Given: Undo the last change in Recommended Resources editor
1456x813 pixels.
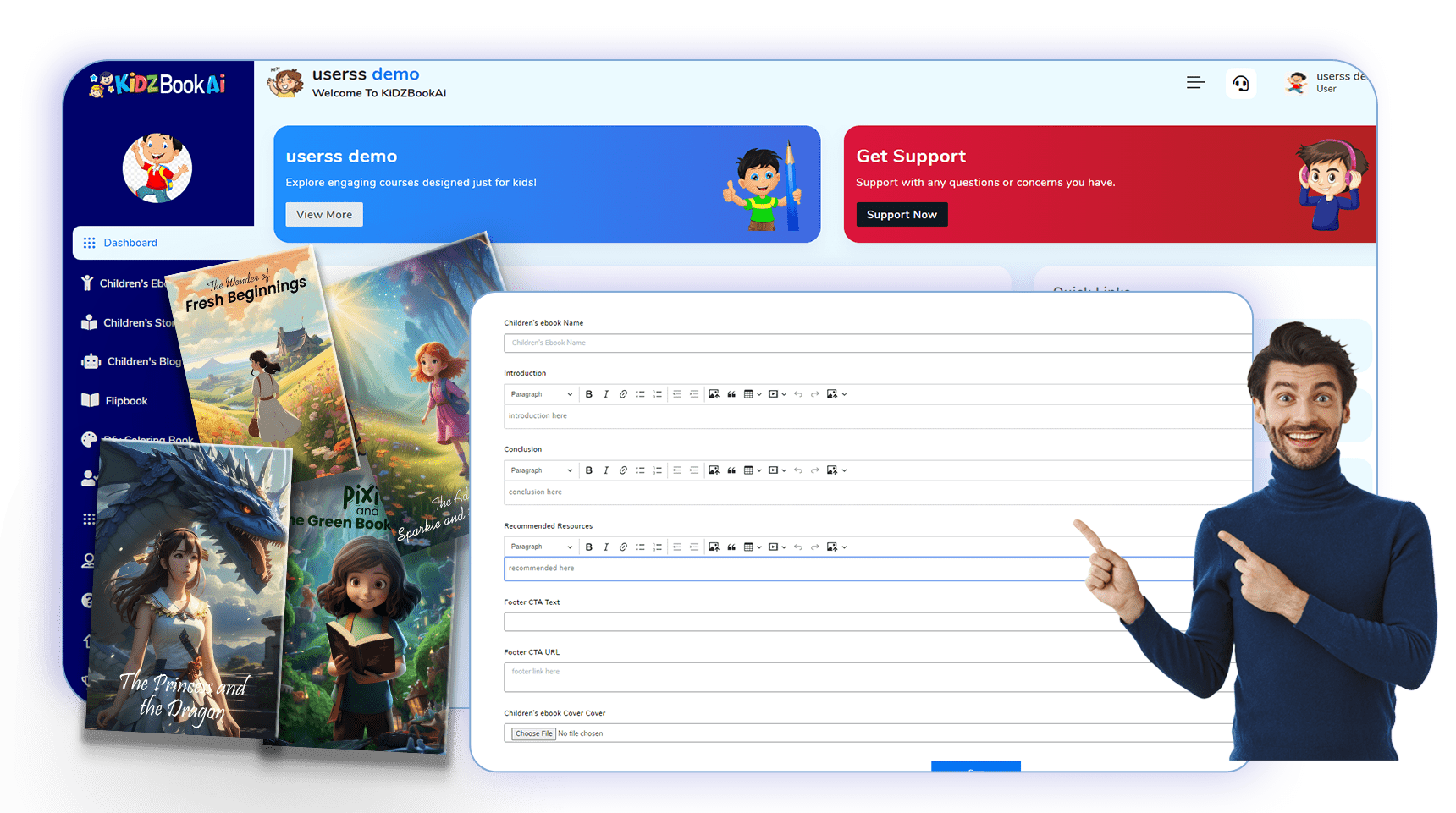Looking at the screenshot, I should point(797,547).
